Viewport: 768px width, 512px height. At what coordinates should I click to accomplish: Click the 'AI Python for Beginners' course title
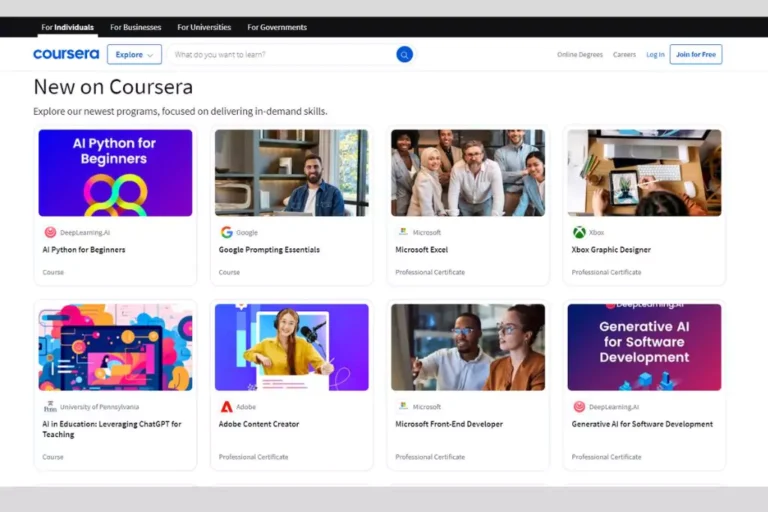click(84, 250)
